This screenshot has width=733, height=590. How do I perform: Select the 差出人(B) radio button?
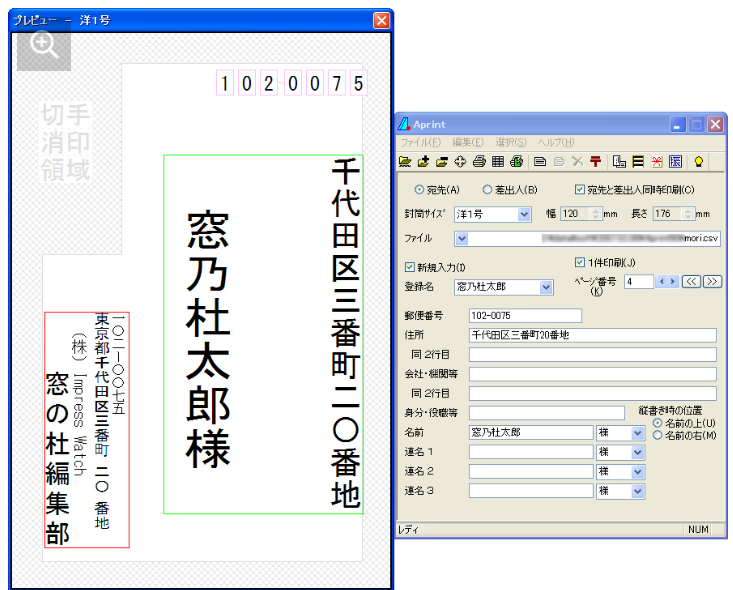[487, 189]
